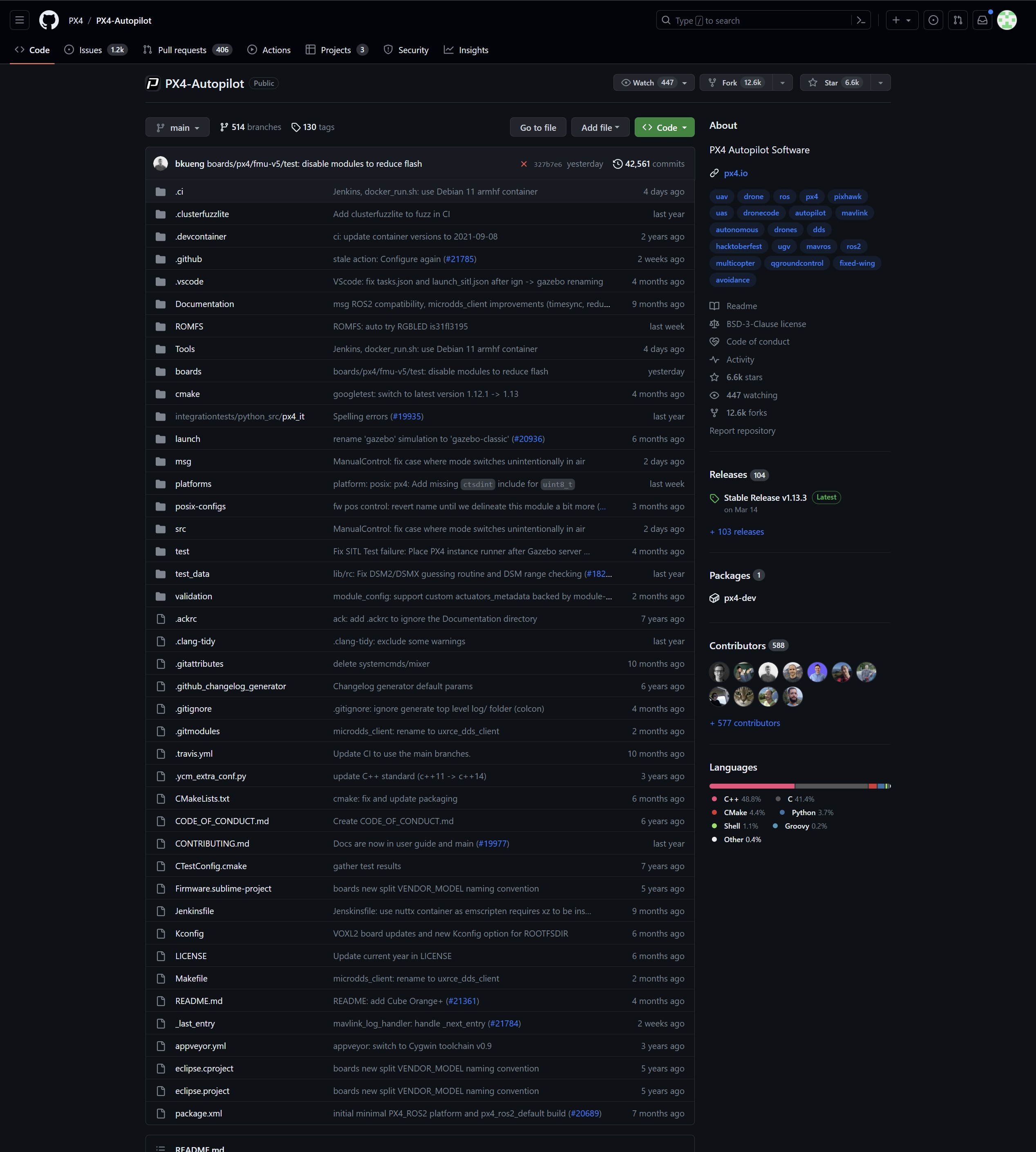
Task: Expand the Add file dropdown
Action: (x=600, y=128)
